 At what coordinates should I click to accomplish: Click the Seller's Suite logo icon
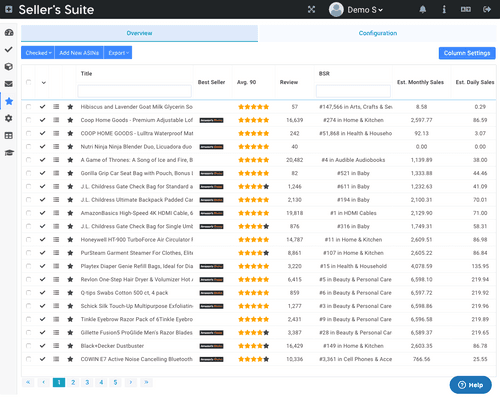click(x=9, y=9)
